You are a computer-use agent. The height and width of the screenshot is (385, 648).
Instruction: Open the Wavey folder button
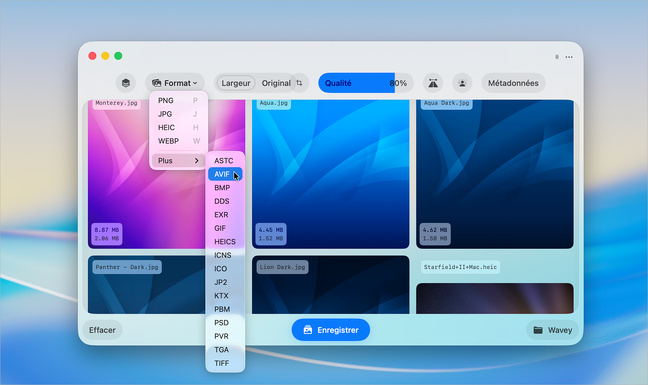coord(553,330)
